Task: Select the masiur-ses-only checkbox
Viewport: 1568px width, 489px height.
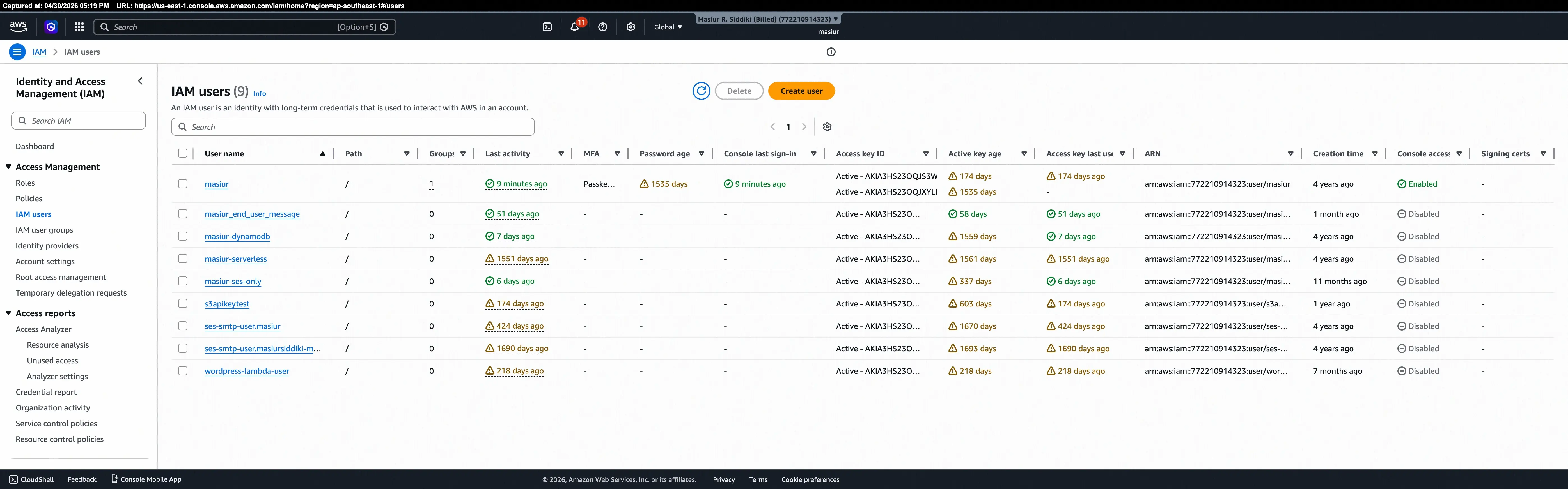Action: 183,281
